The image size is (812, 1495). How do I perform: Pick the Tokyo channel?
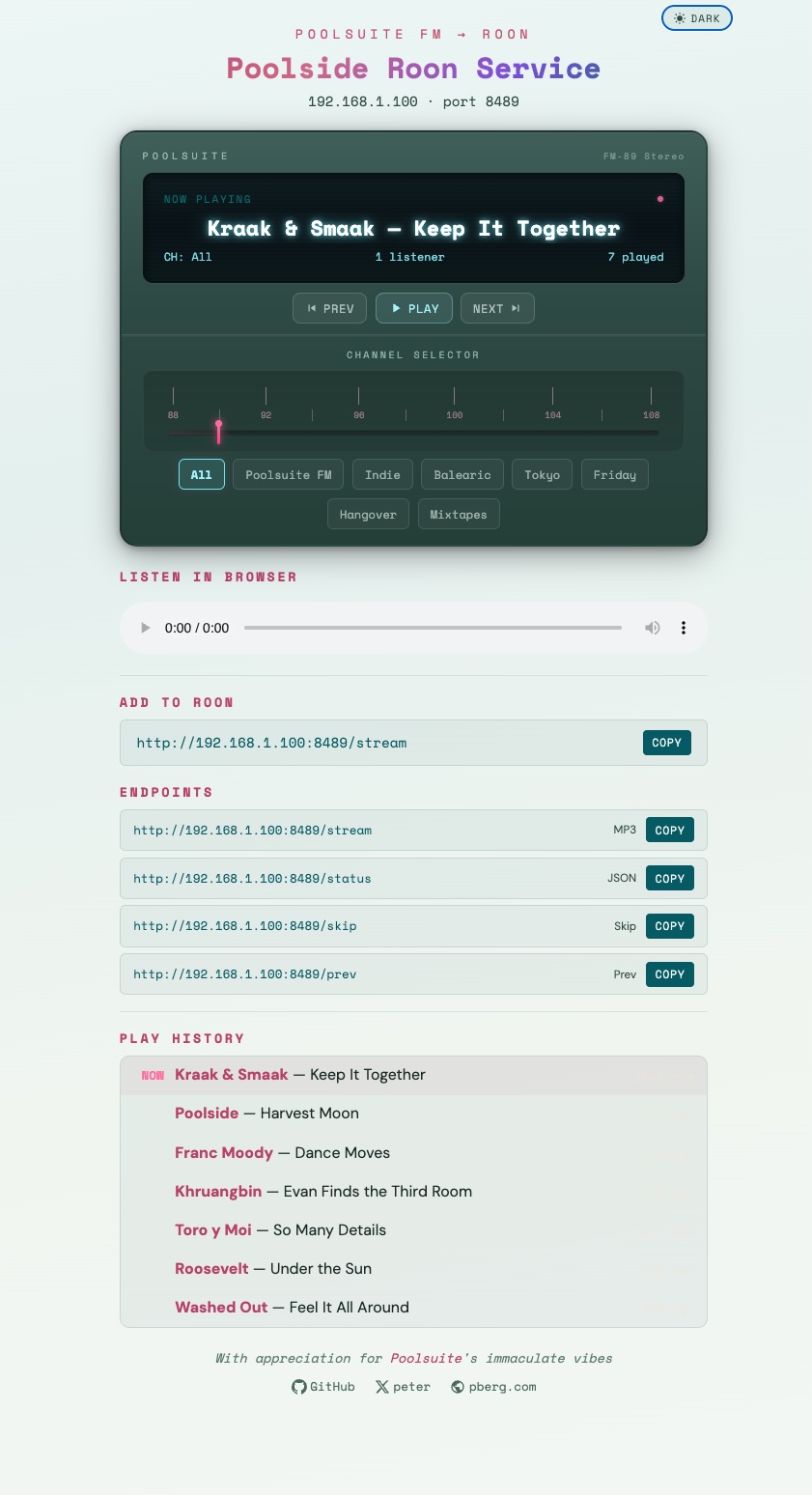click(542, 474)
